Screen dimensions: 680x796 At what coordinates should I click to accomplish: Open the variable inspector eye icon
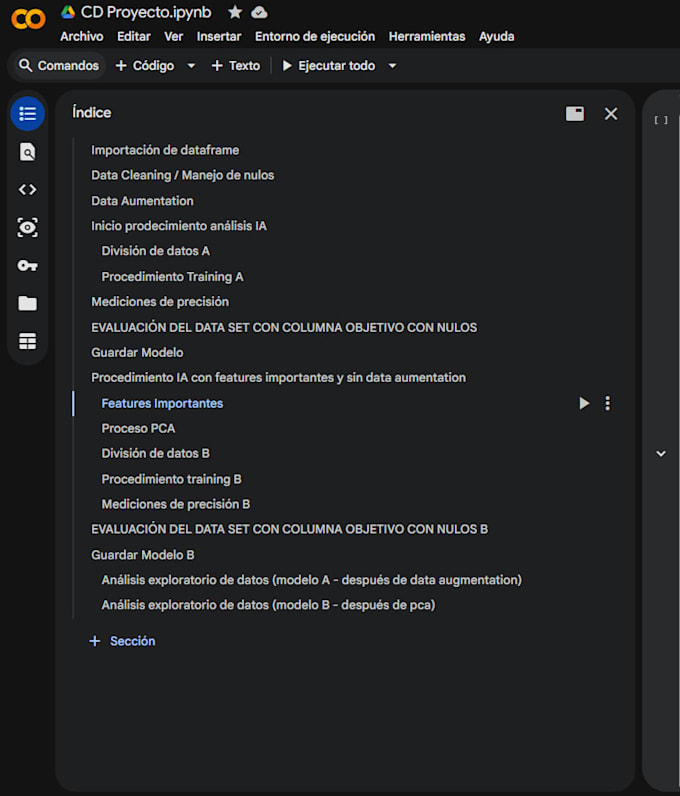pyautogui.click(x=27, y=227)
